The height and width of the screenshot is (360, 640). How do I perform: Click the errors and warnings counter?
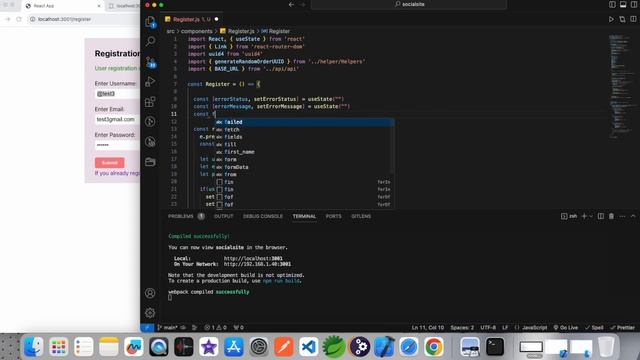click(x=215, y=327)
